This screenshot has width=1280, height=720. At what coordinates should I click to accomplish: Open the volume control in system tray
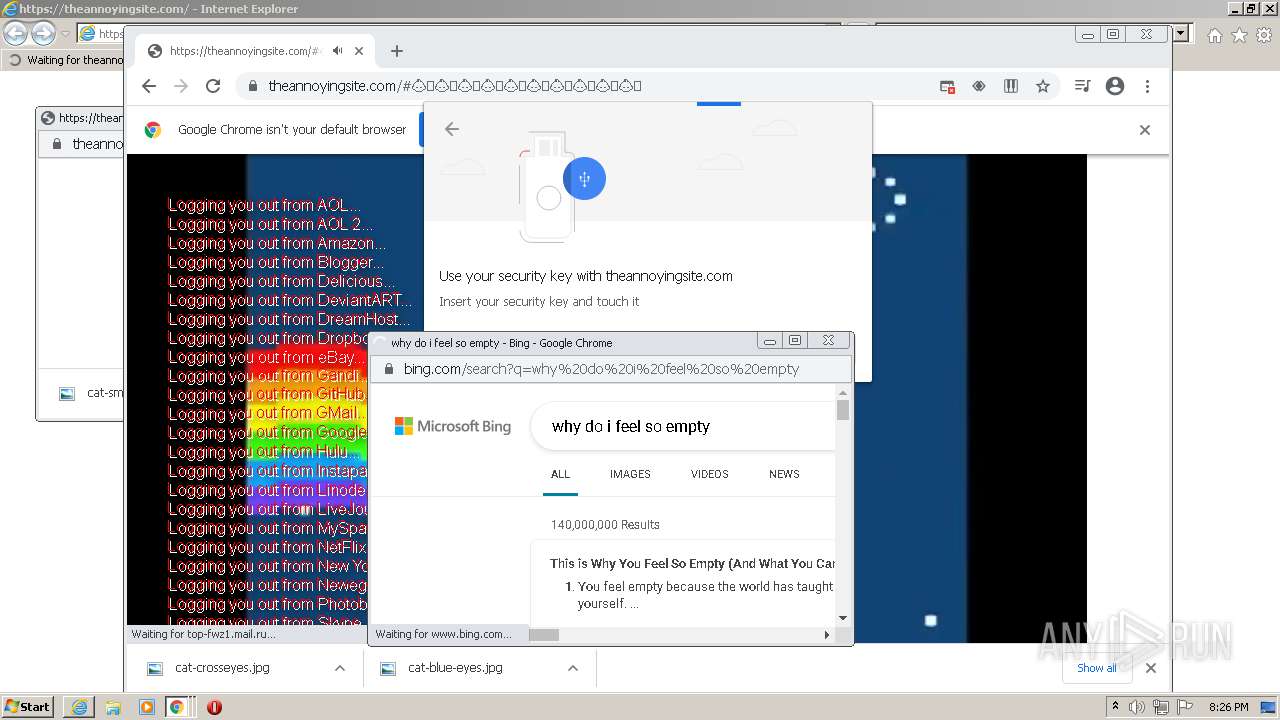[1137, 707]
